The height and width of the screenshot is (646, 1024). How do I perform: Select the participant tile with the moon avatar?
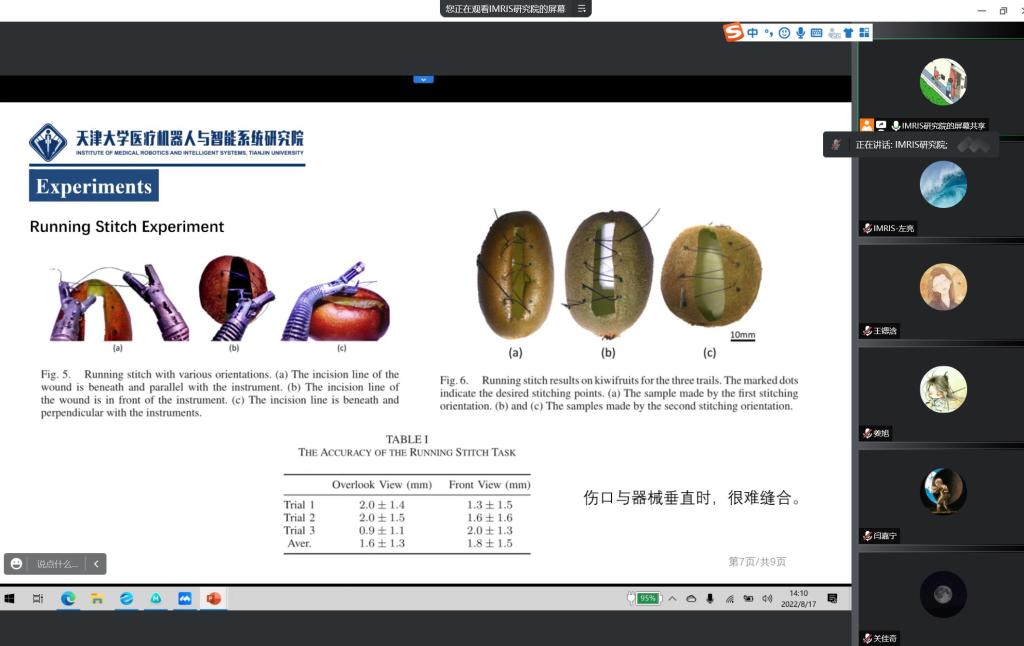942,594
